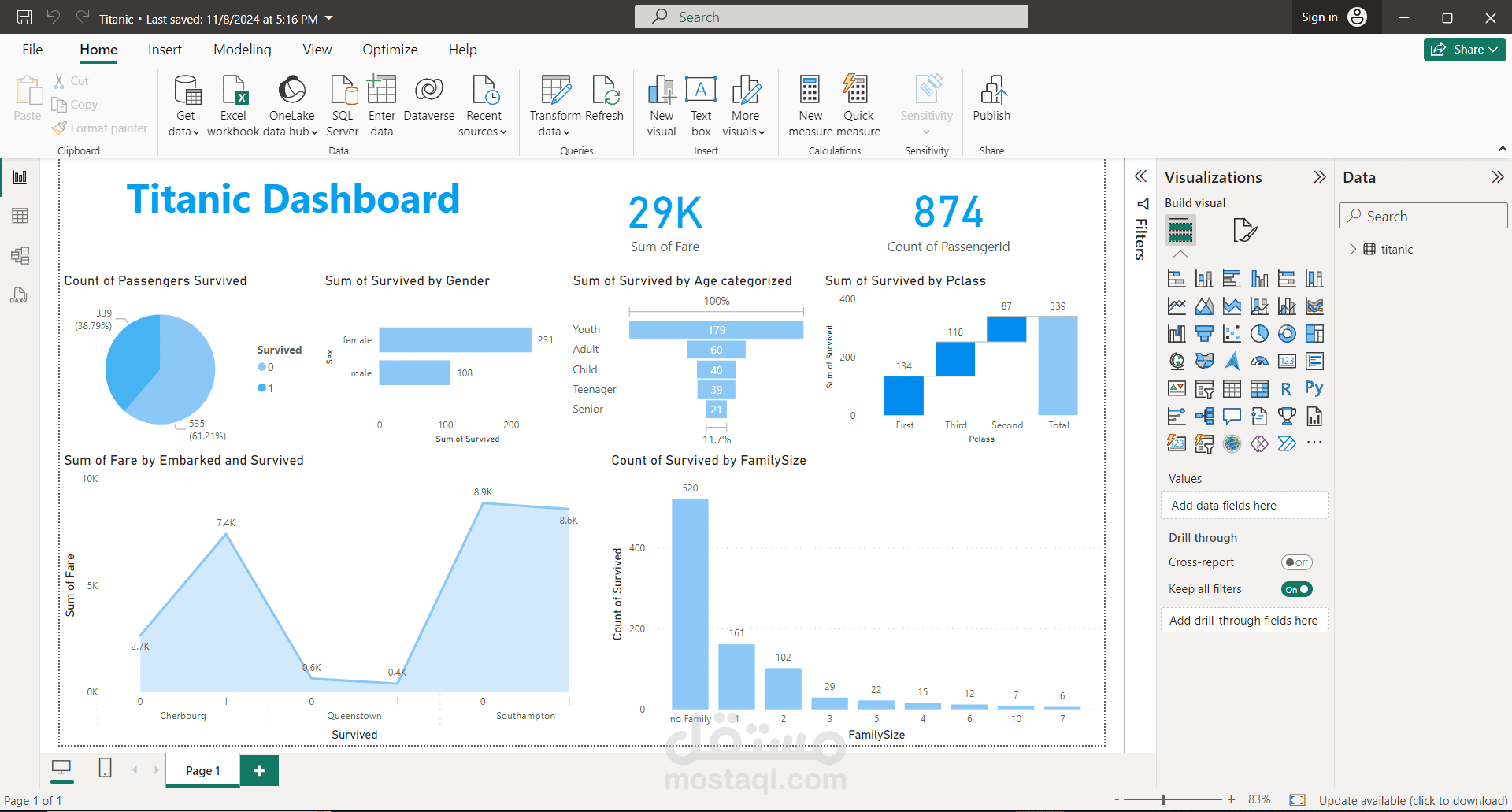Select the Ribbon chart visual

(1314, 306)
